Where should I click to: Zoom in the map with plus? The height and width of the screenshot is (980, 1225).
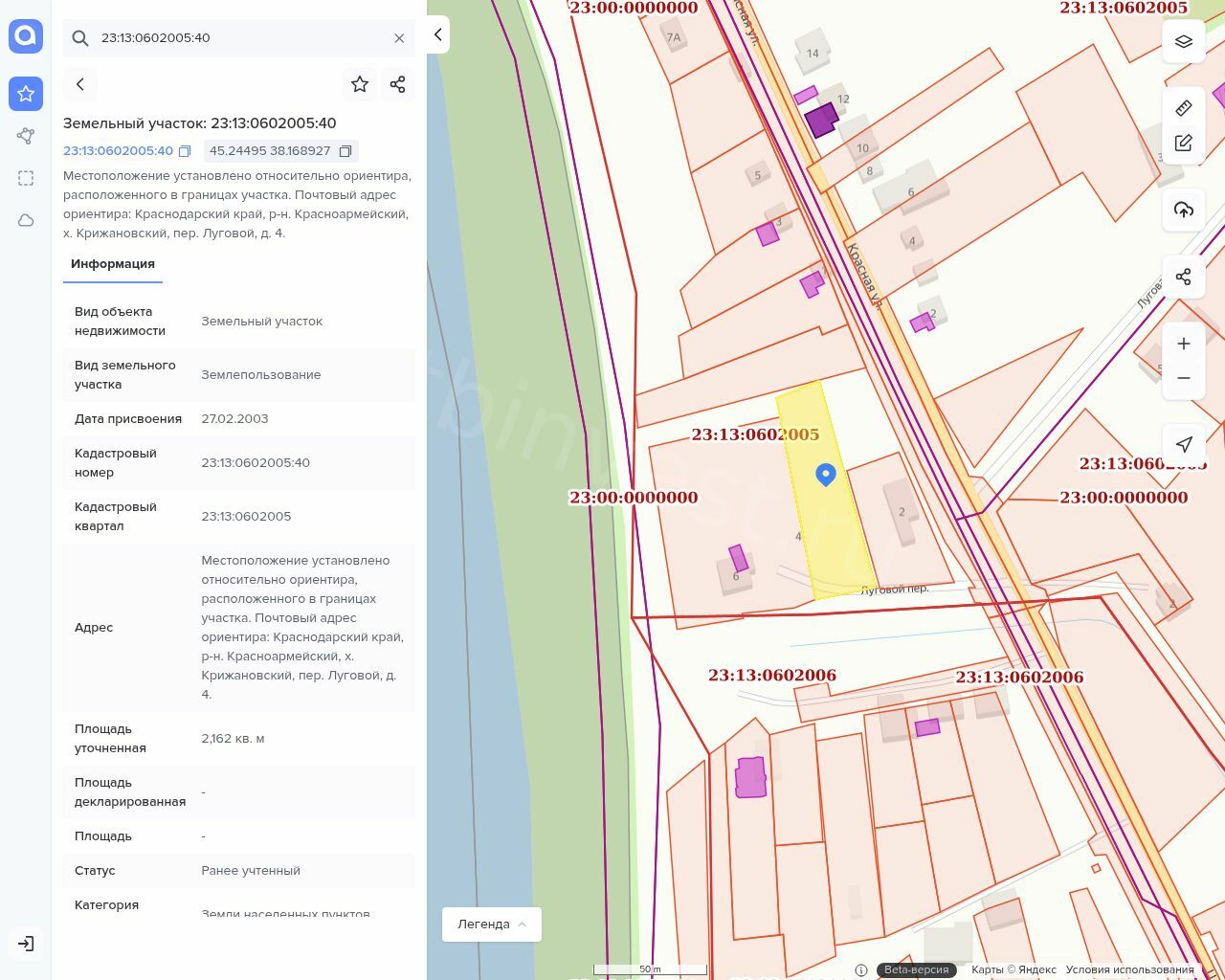pos(1184,344)
